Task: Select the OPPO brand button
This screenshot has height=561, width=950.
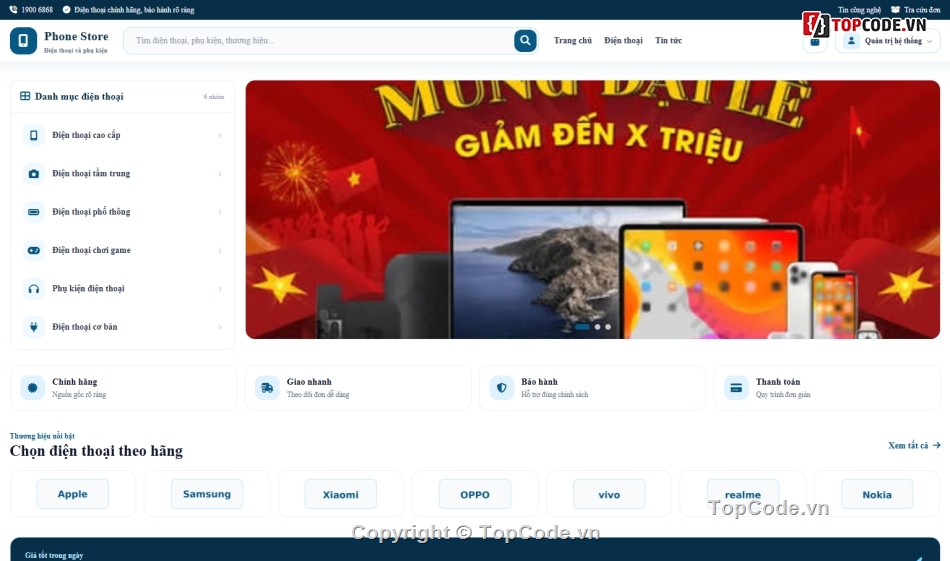Action: 474,494
